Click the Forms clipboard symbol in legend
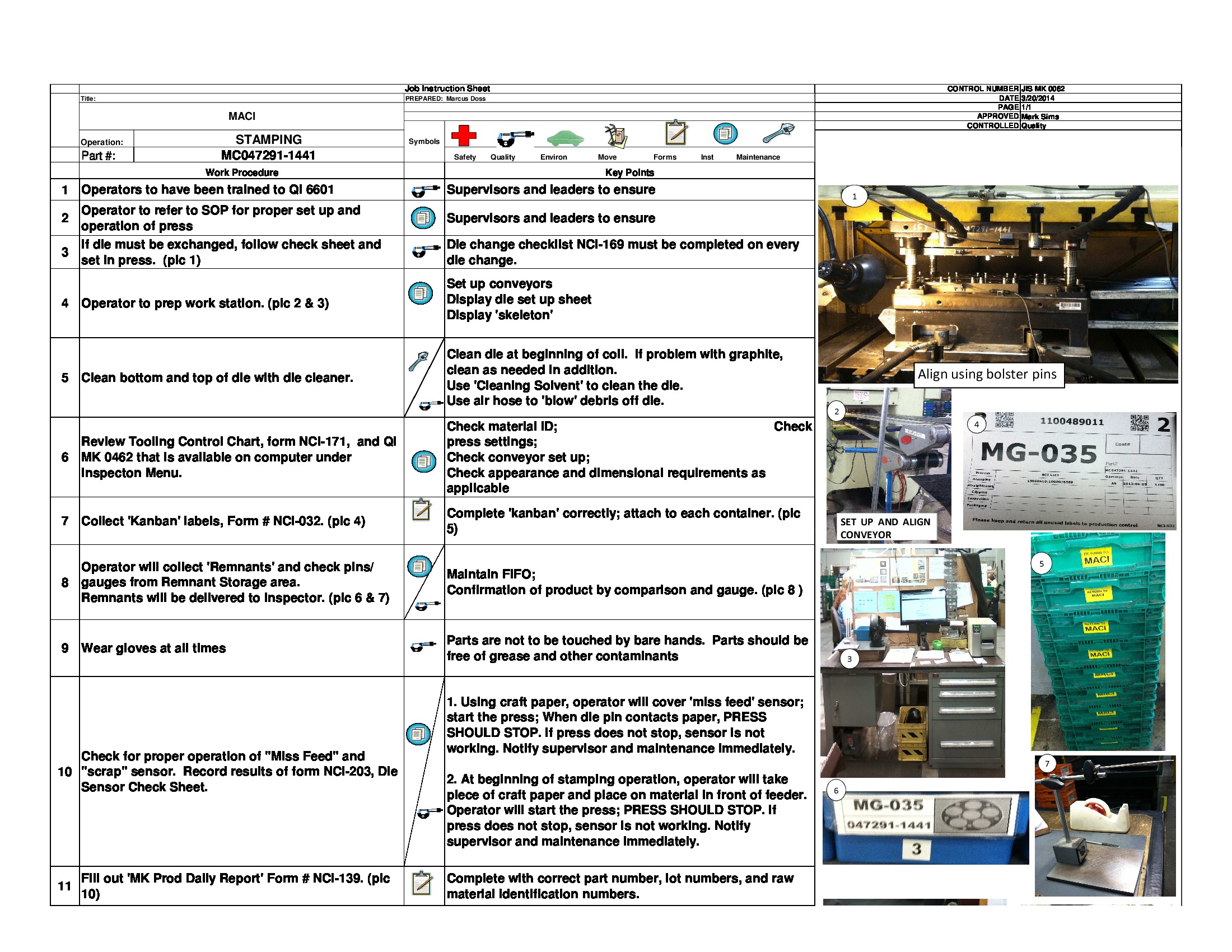The height and width of the screenshot is (952, 1232). tap(676, 134)
